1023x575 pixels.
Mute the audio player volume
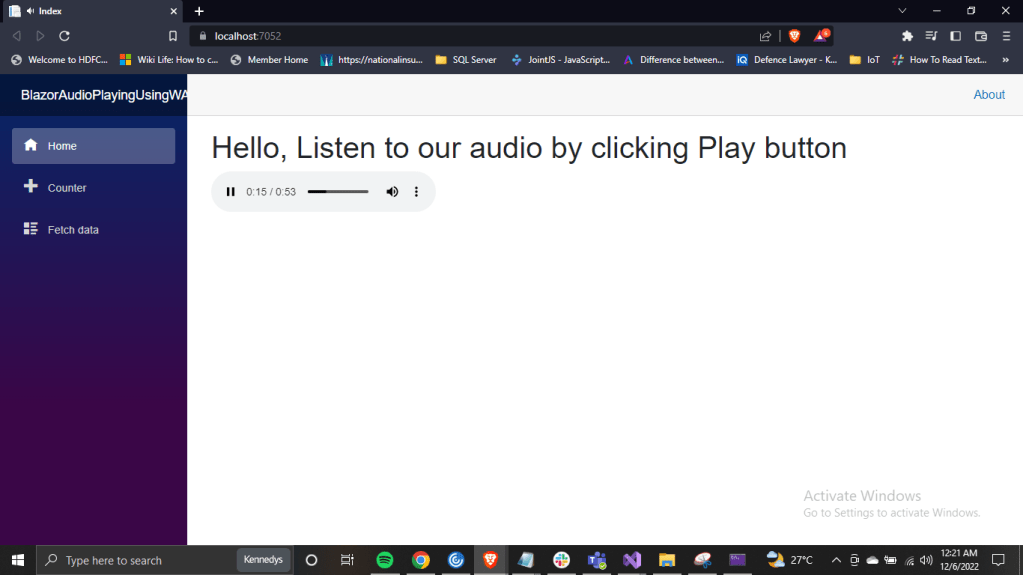(x=392, y=192)
